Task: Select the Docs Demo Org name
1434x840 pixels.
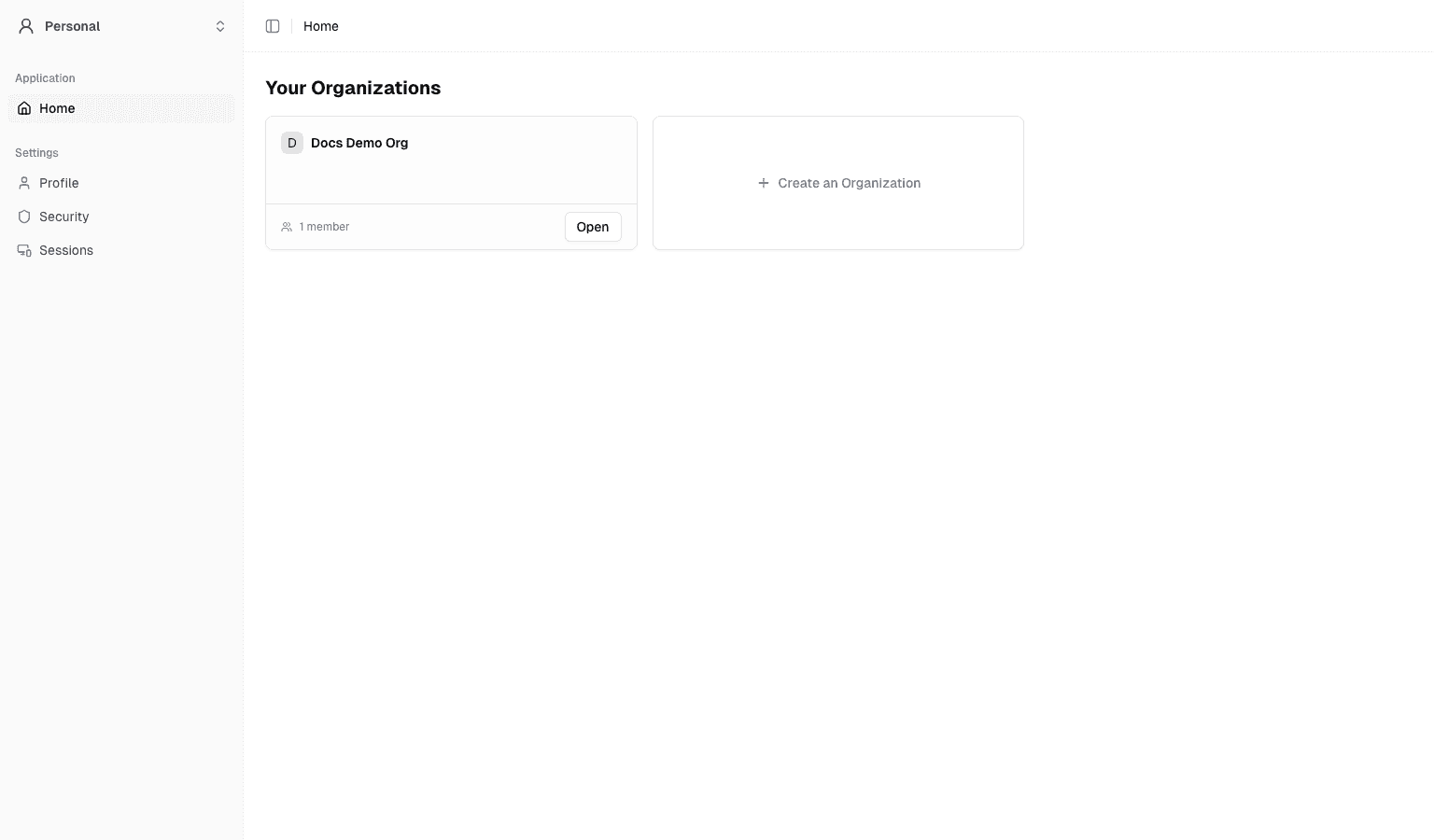Action: point(359,143)
